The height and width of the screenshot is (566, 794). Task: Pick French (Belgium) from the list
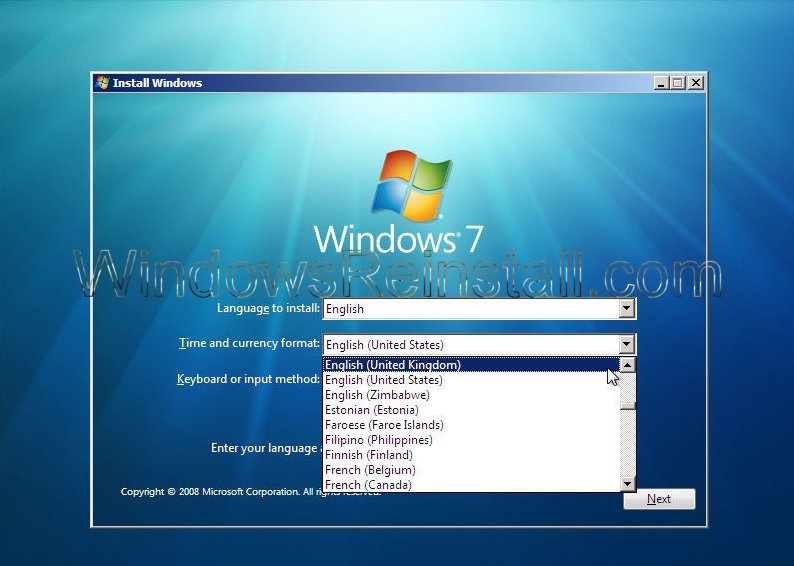pyautogui.click(x=370, y=470)
